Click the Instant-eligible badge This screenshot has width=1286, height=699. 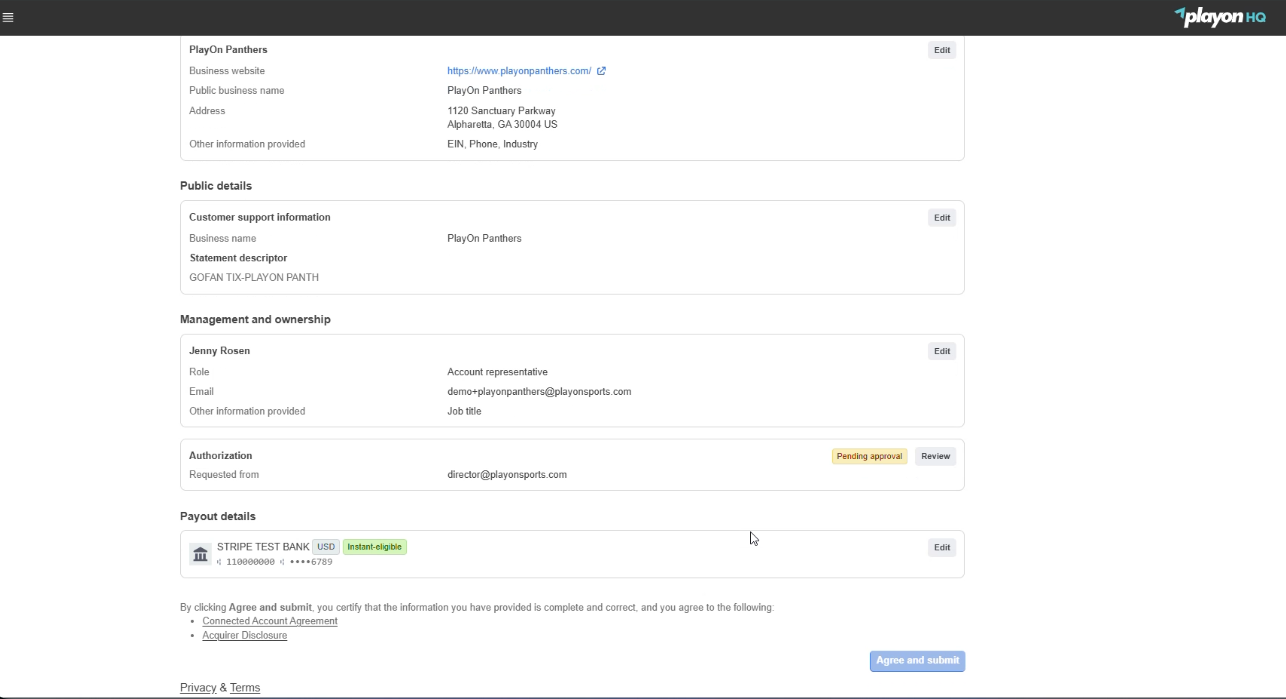coord(375,547)
